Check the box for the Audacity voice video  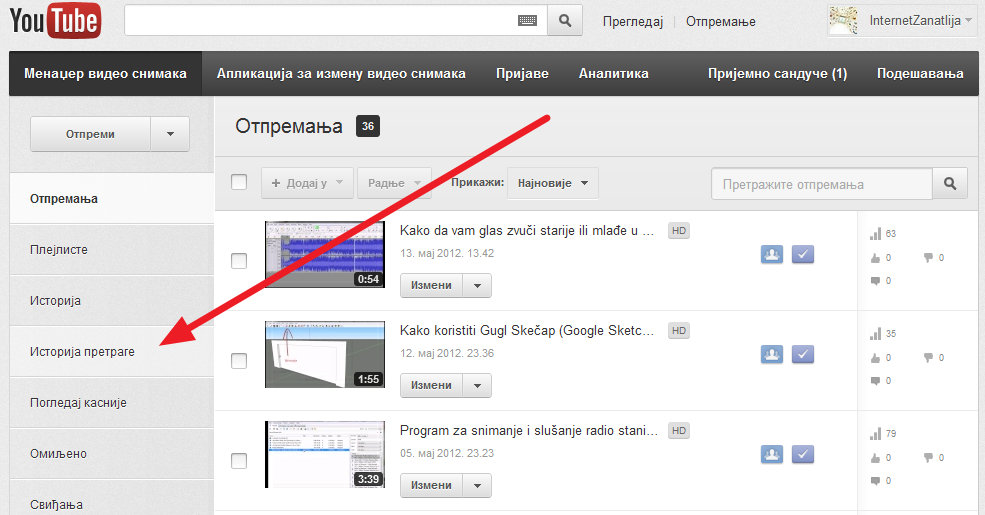239,261
